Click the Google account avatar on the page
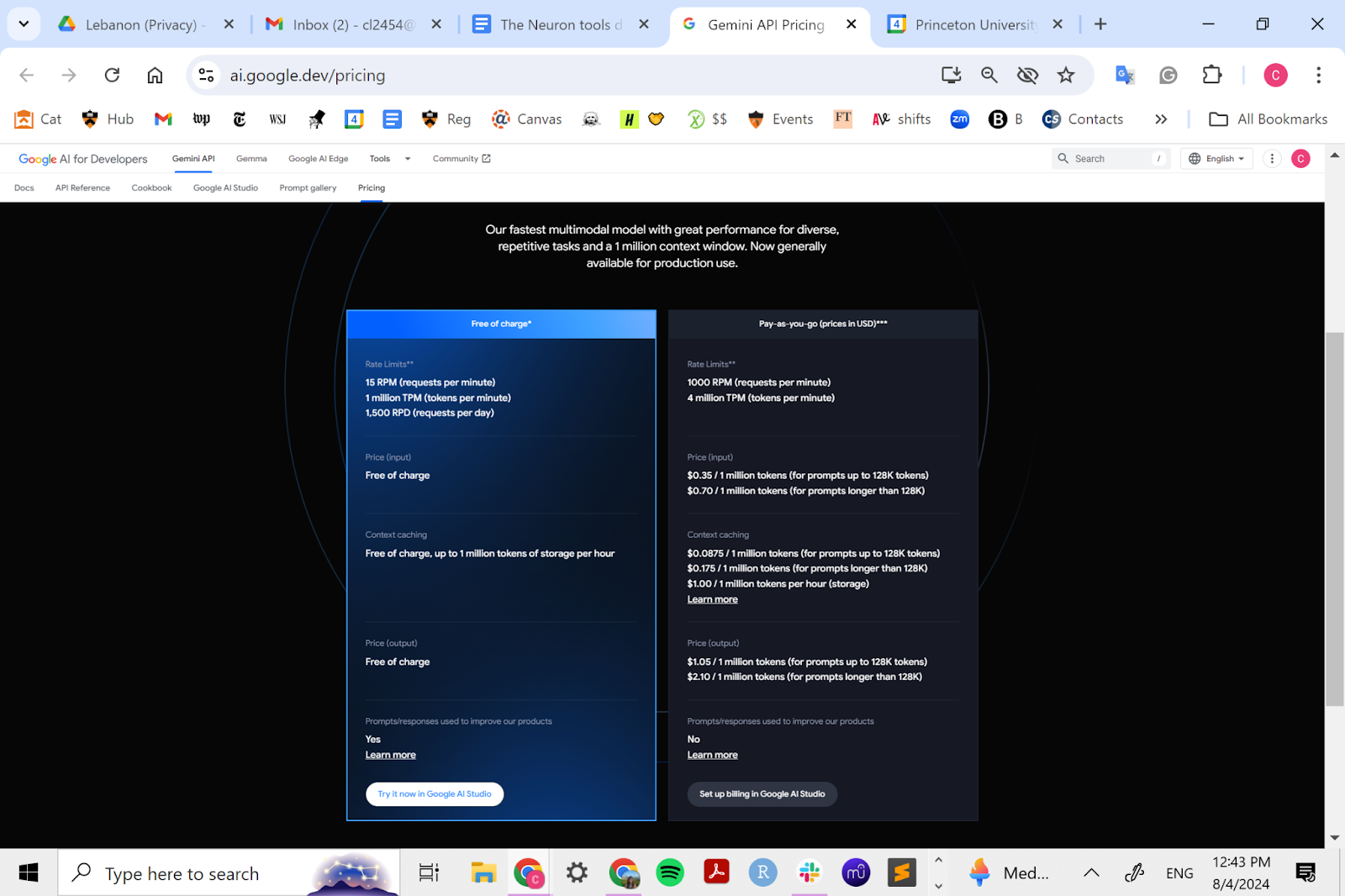Screen dimensions: 1345x896 1300,159
